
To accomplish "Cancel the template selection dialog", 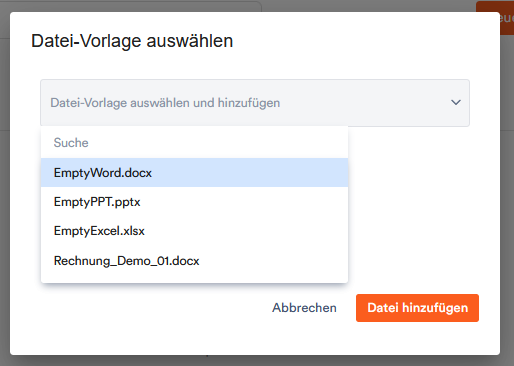I will pyautogui.click(x=304, y=308).
